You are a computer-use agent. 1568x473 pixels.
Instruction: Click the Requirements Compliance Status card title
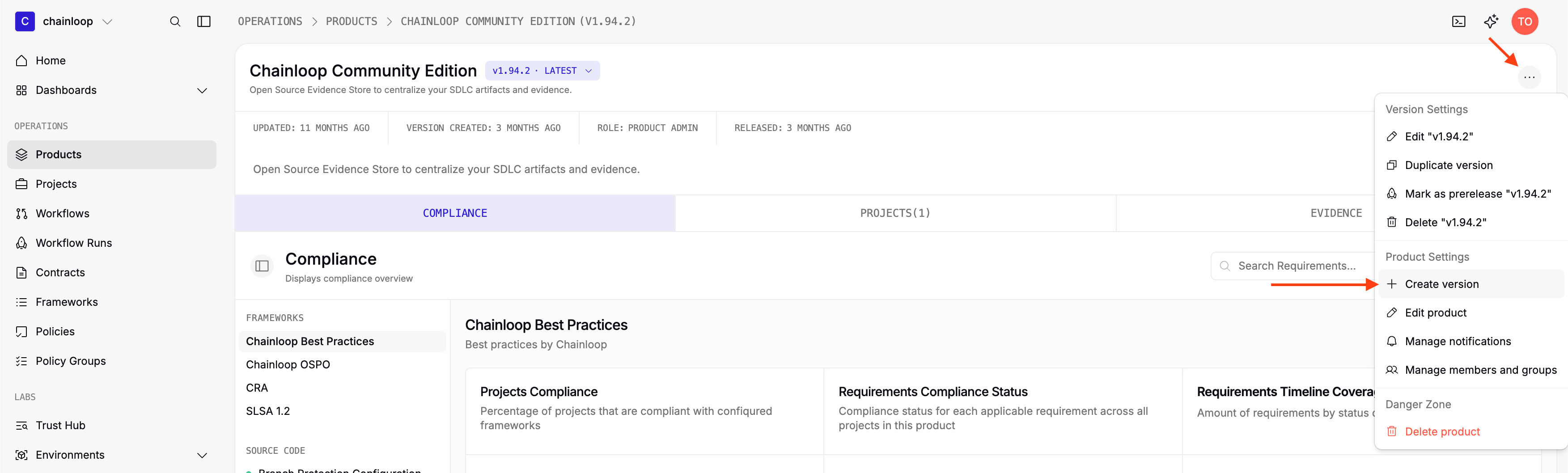[932, 392]
